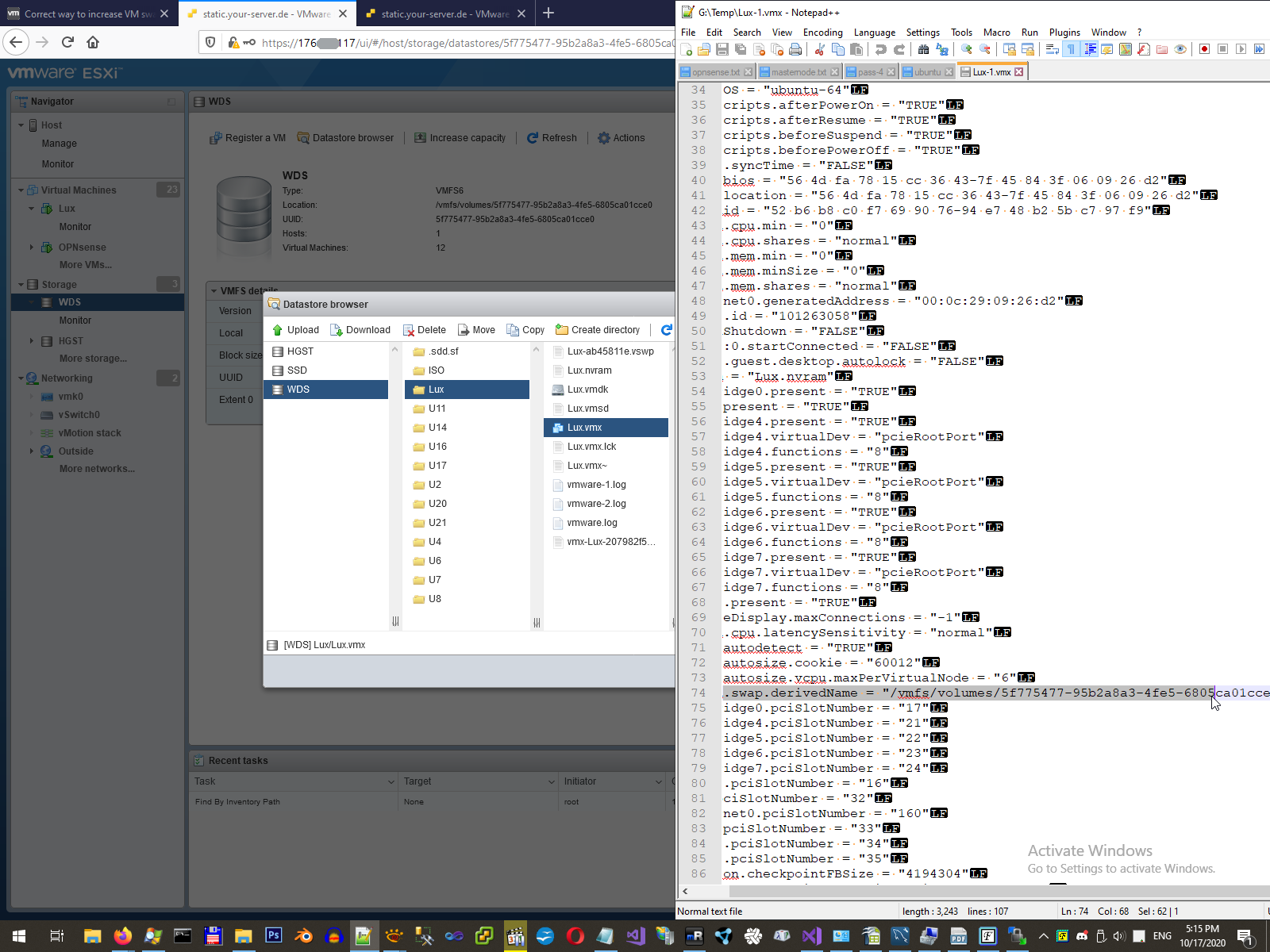Collapse the Networking section in Navigator
The width and height of the screenshot is (1270, 952).
coord(21,378)
